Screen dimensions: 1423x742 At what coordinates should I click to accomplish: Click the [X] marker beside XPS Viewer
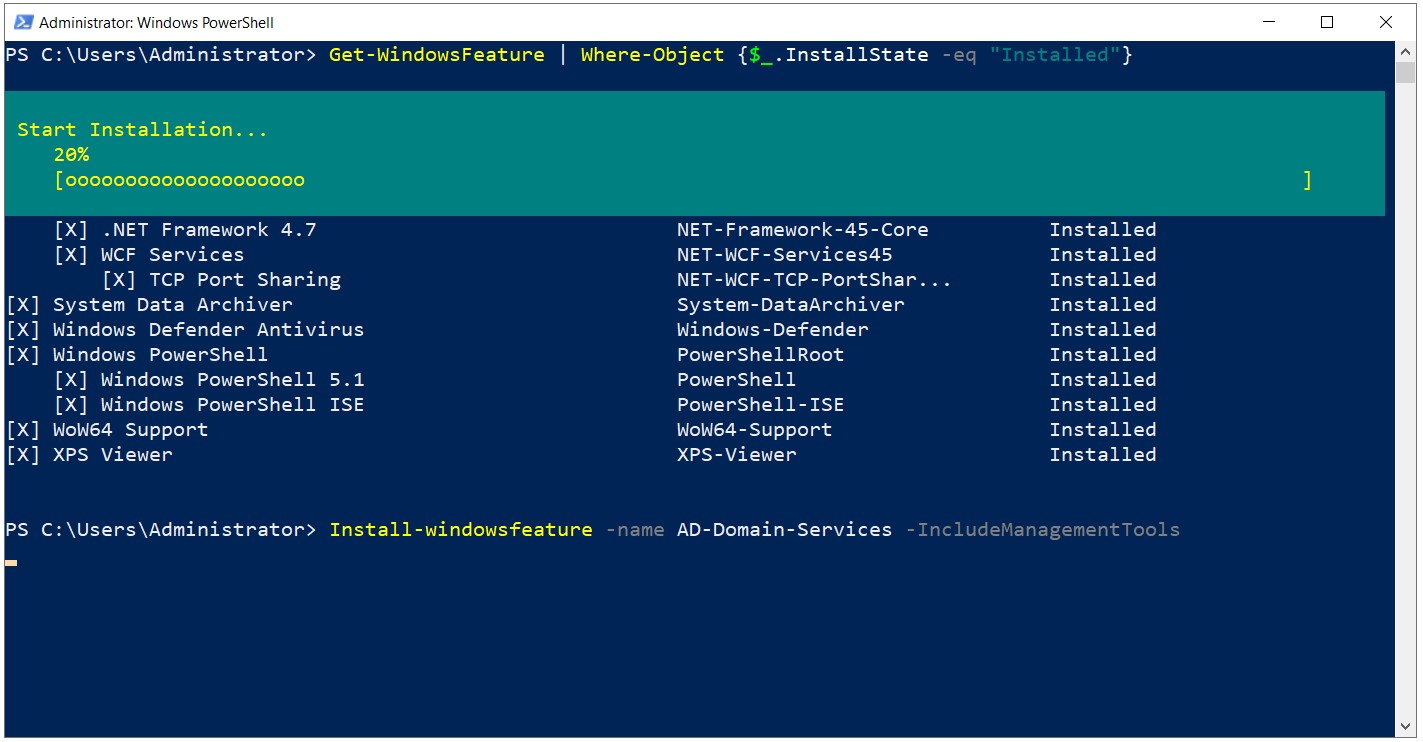coord(23,454)
